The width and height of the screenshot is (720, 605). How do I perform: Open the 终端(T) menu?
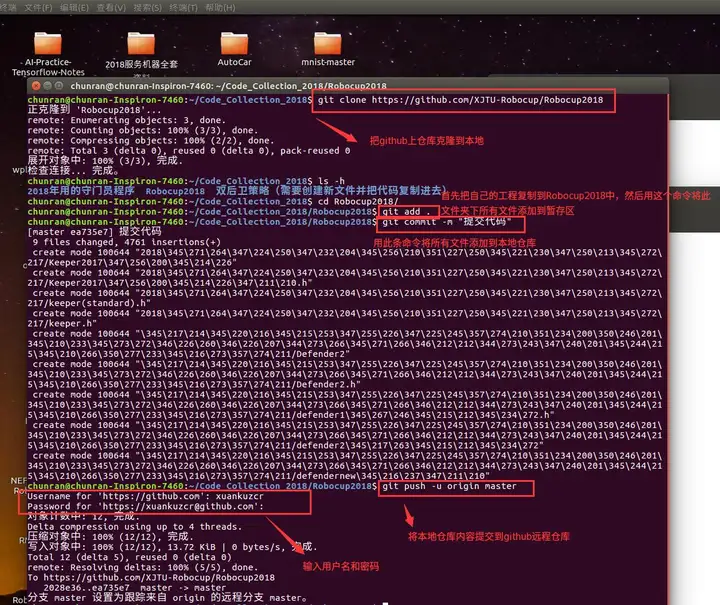point(183,8)
